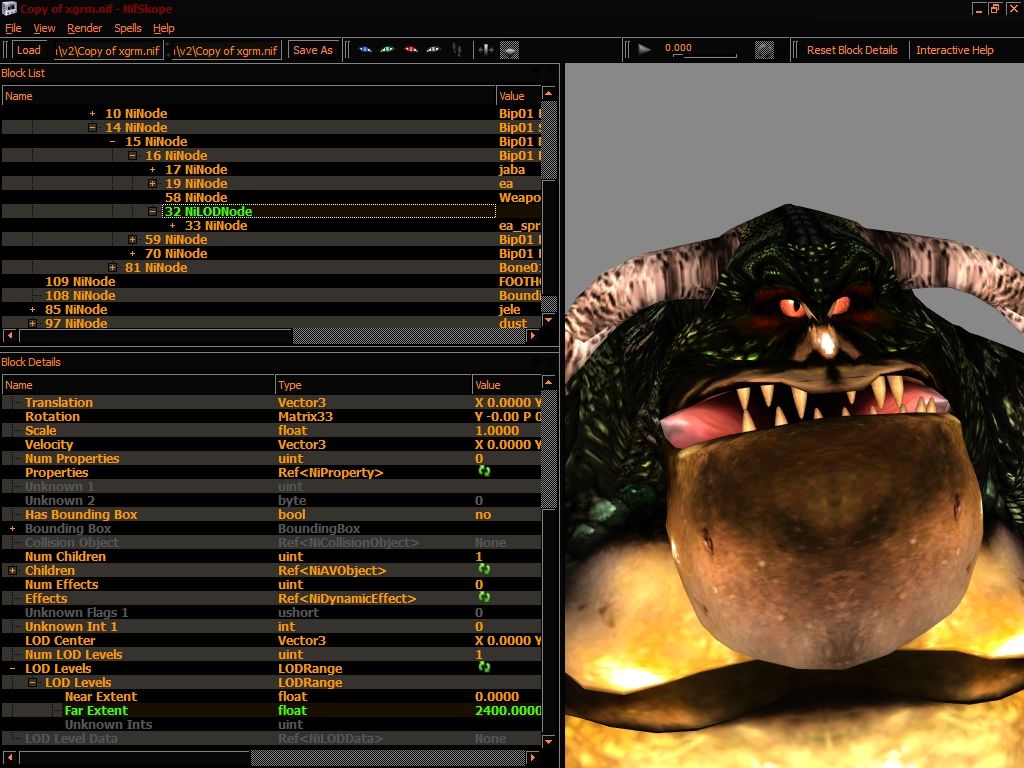Image resolution: width=1024 pixels, height=768 pixels.
Task: Click the refresh icon in the Effects row
Action: point(484,597)
